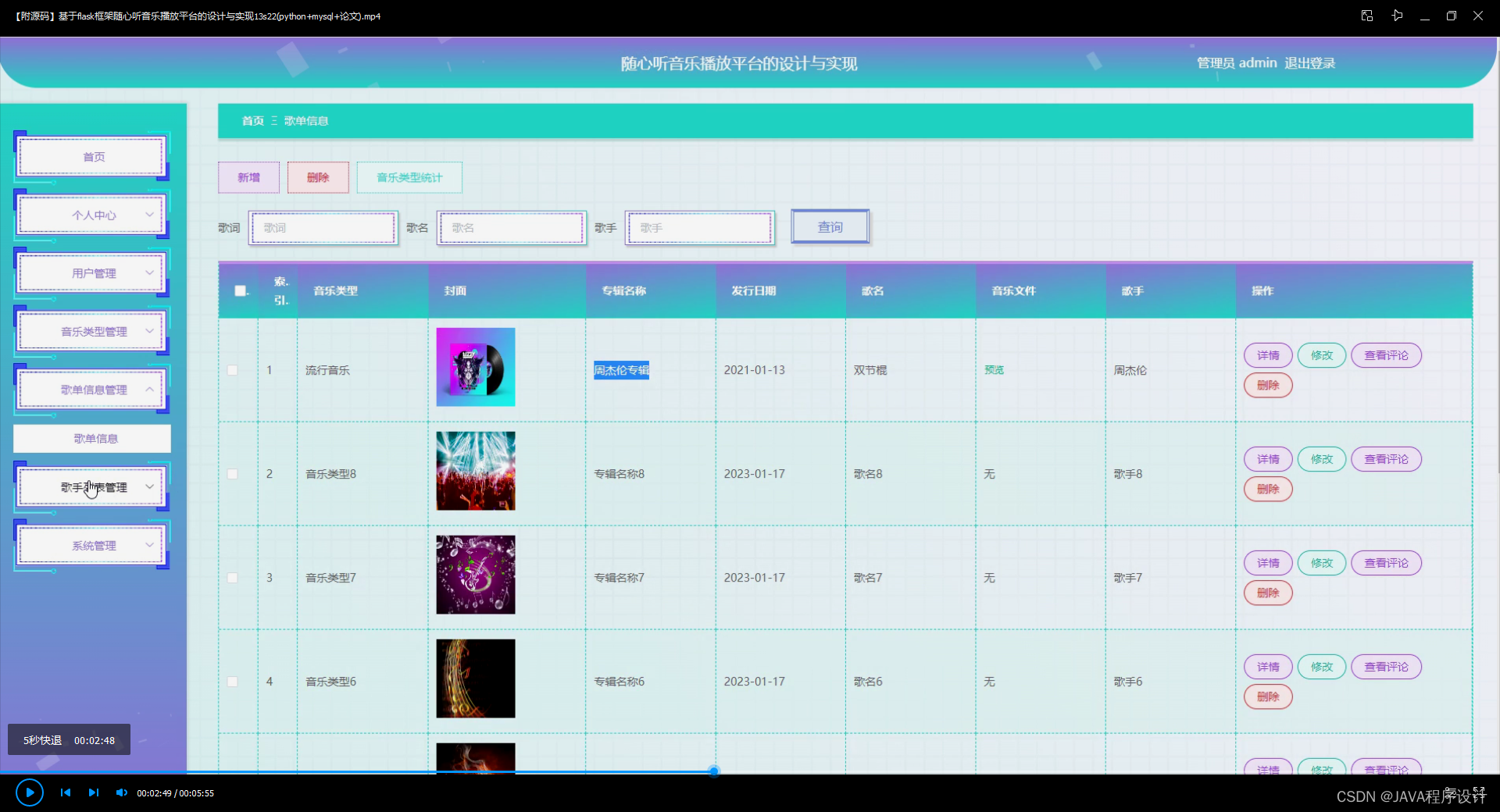Click the 查询 search button
Image resolution: width=1500 pixels, height=812 pixels.
830,227
